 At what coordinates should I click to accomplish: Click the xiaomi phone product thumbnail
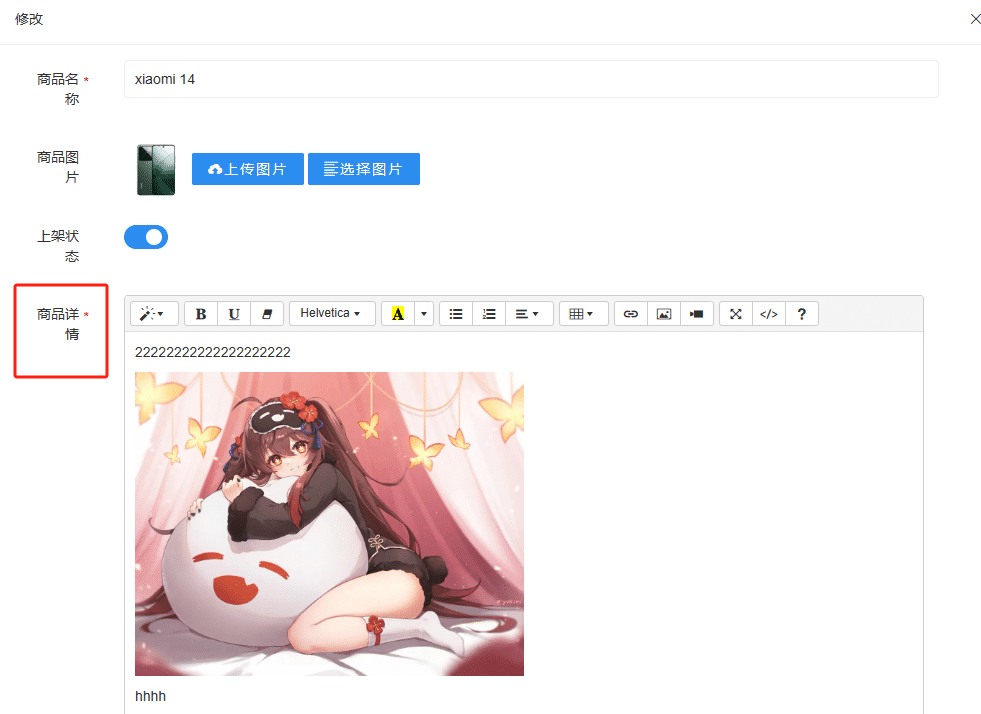(x=156, y=170)
